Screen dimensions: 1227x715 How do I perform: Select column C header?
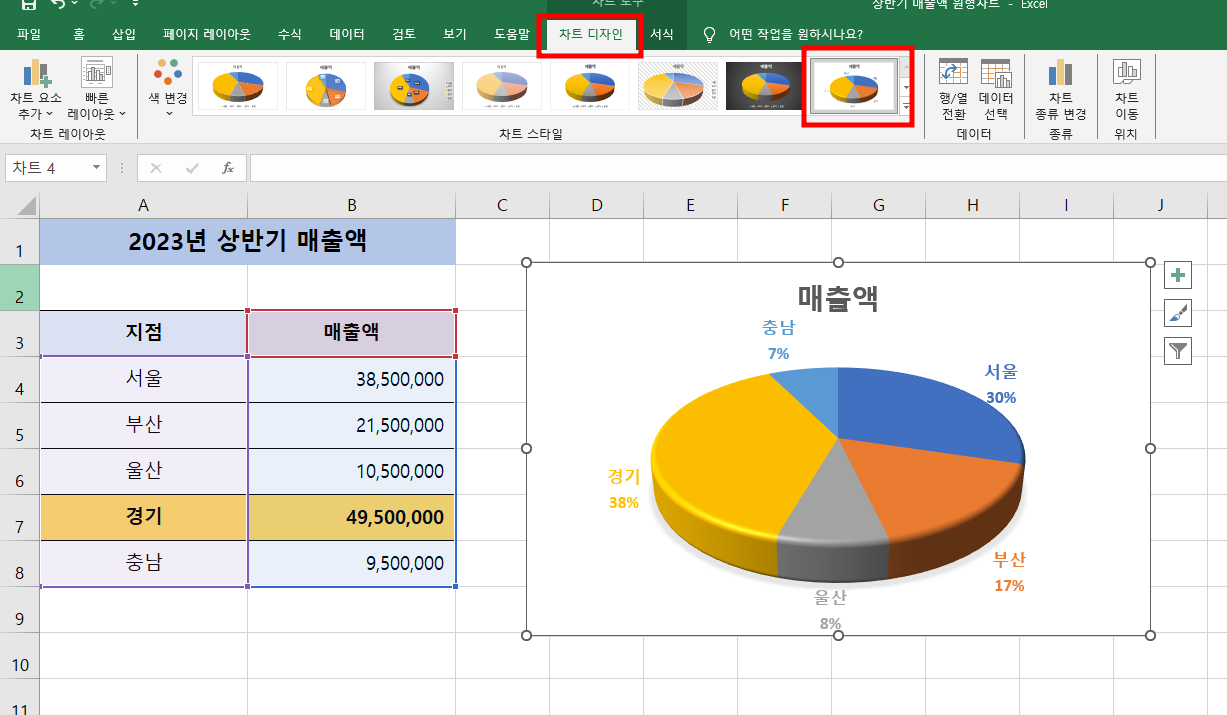click(502, 205)
